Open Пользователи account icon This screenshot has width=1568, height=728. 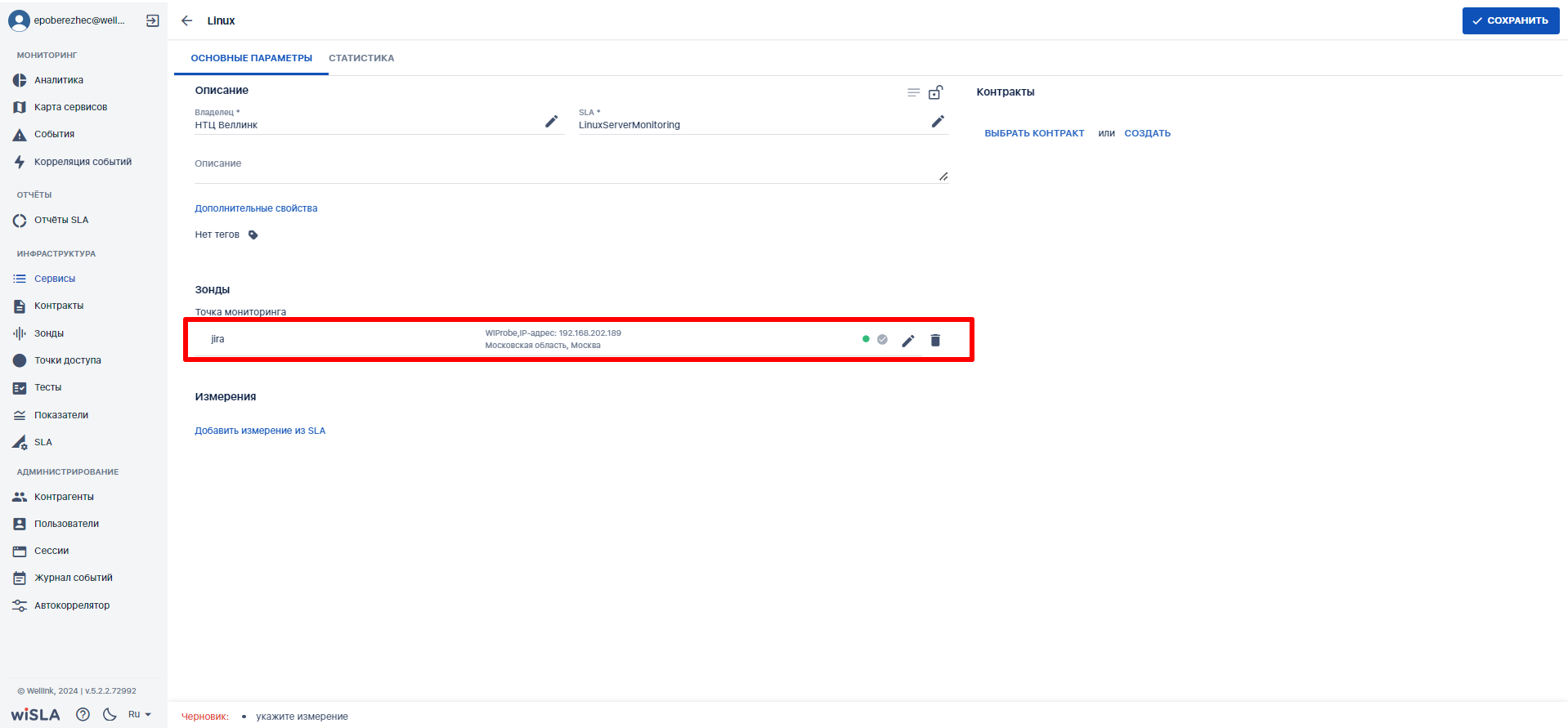click(x=20, y=524)
